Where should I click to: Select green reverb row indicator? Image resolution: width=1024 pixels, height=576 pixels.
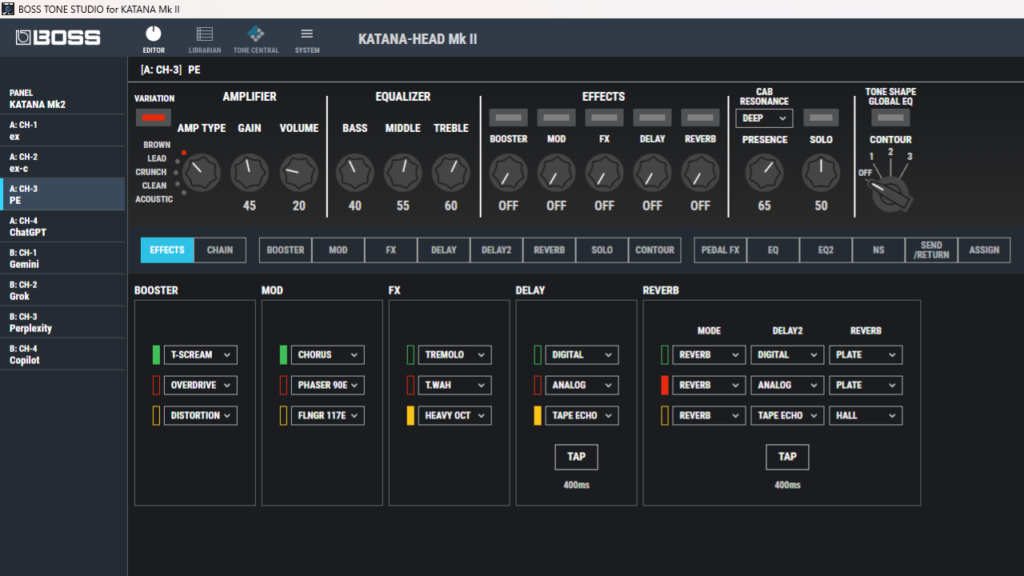(665, 355)
